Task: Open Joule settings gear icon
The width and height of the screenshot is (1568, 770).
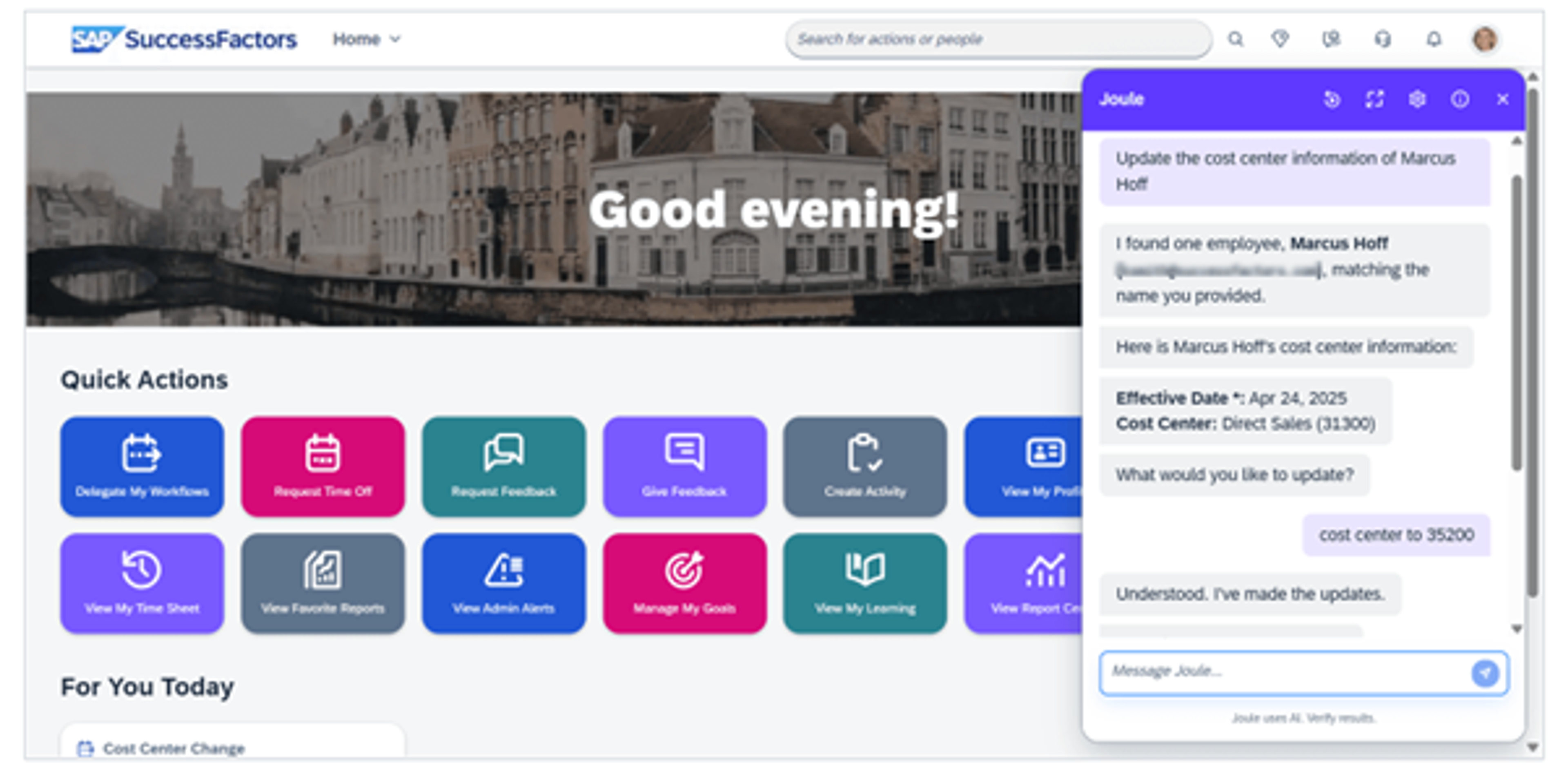Action: (1417, 99)
